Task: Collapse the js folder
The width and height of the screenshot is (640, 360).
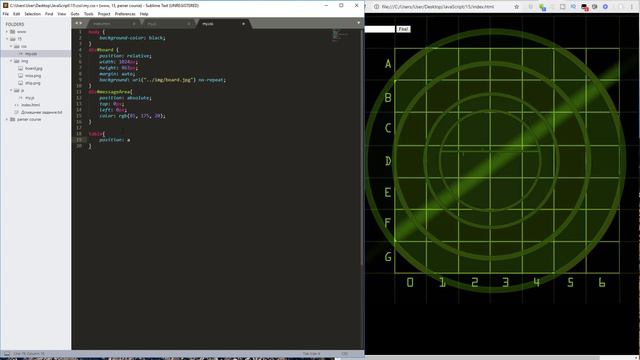Action: tap(11, 90)
